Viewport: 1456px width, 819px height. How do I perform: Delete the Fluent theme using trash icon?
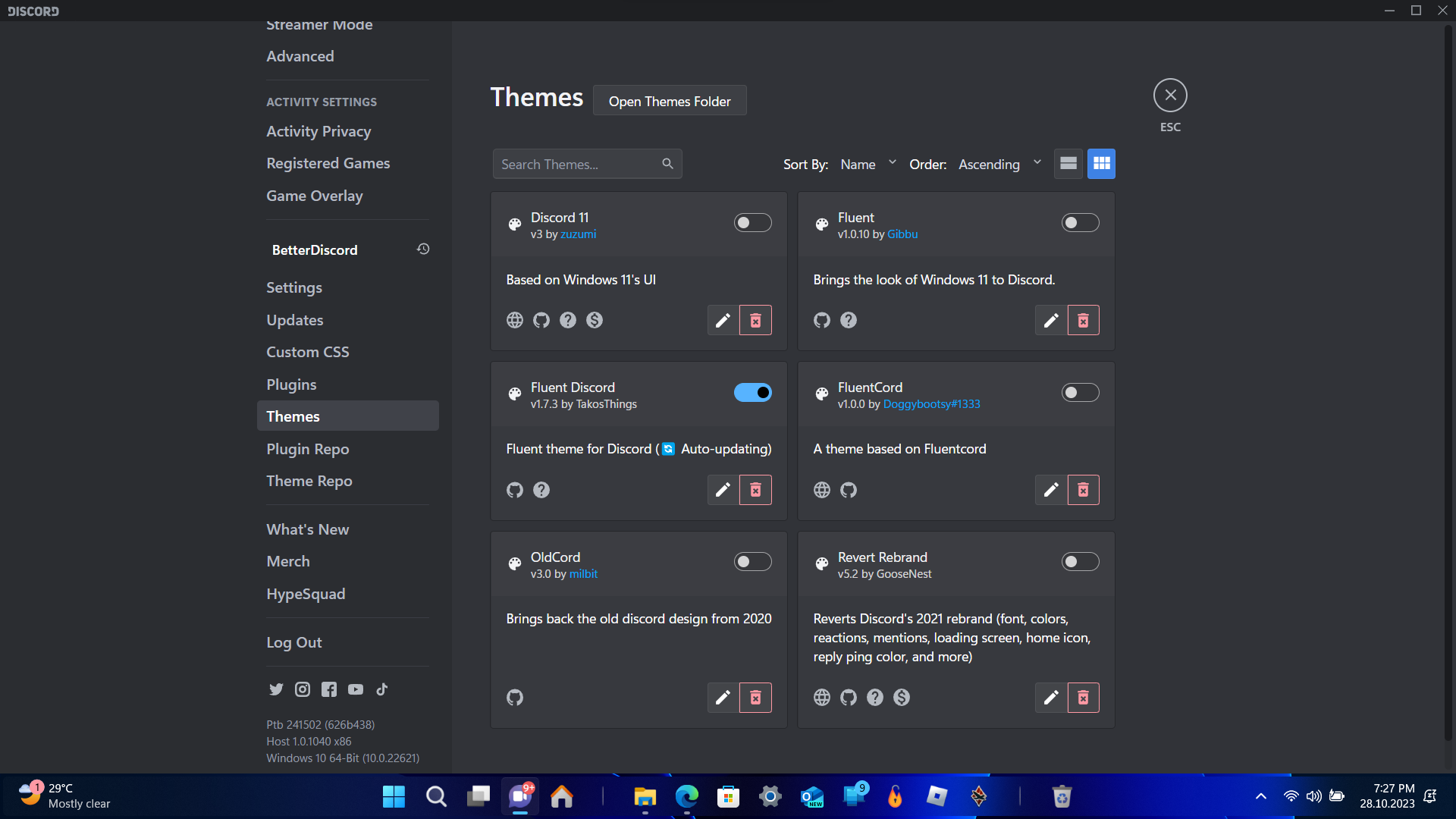(x=1083, y=320)
